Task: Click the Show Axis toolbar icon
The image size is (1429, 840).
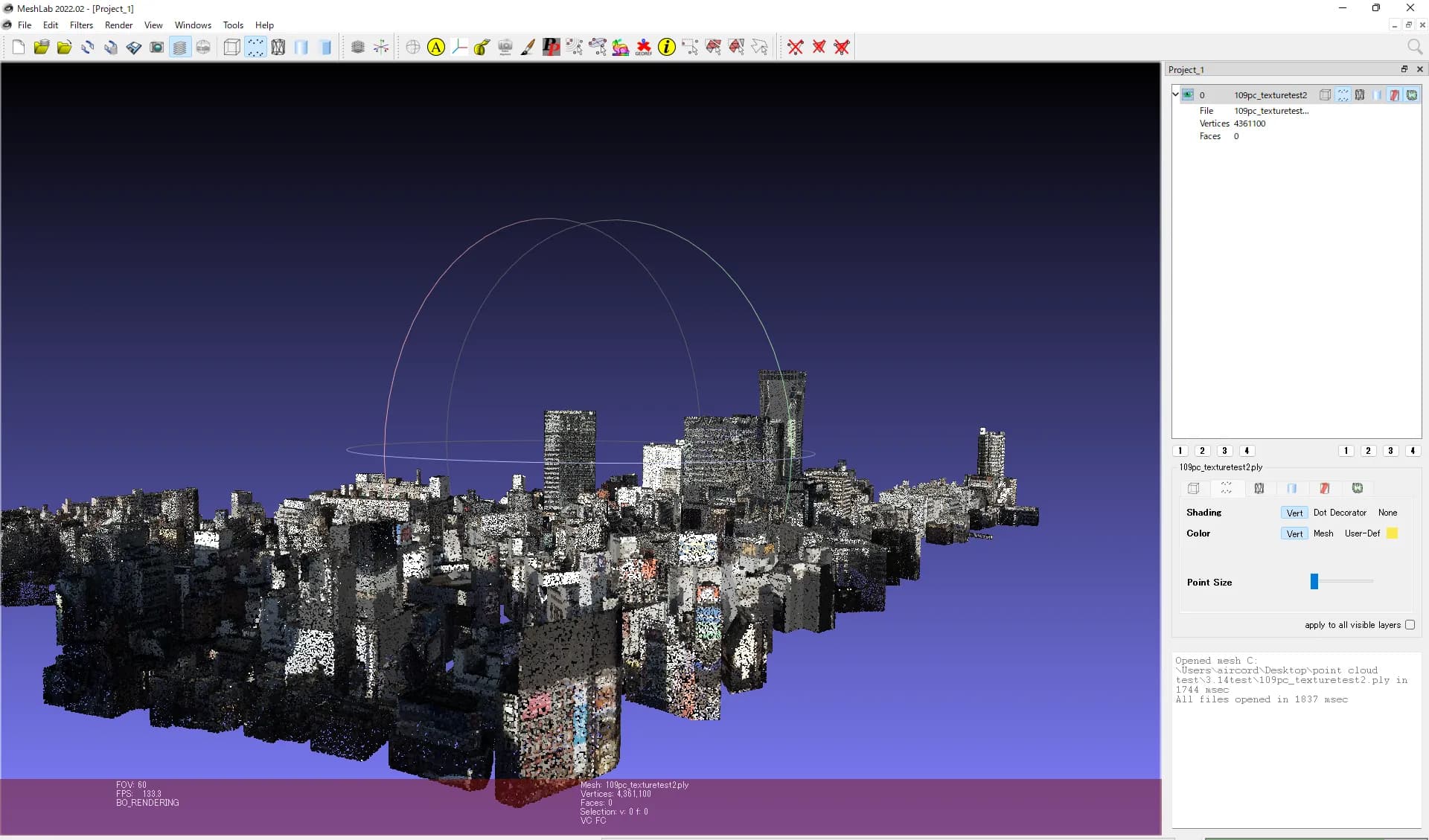Action: (x=381, y=48)
